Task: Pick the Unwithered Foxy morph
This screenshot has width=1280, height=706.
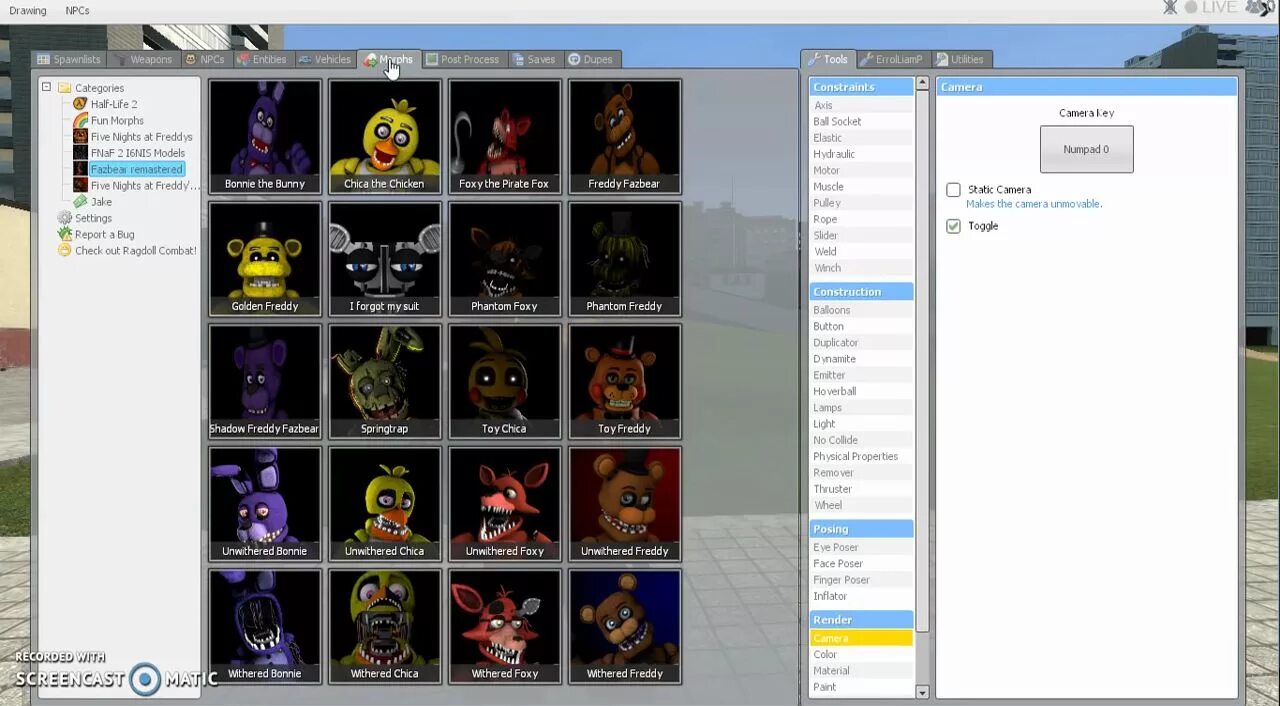Action: point(505,504)
